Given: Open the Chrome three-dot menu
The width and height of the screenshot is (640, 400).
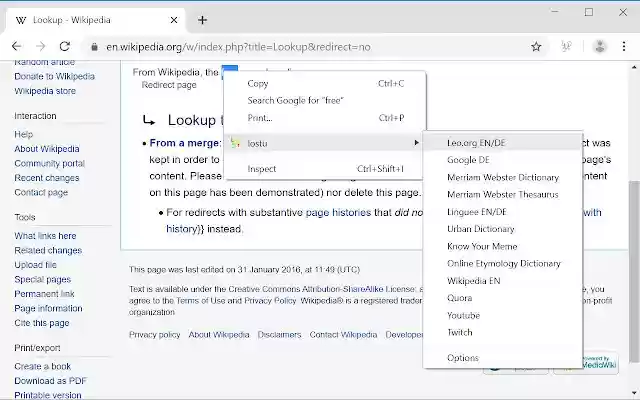Looking at the screenshot, I should 624,47.
